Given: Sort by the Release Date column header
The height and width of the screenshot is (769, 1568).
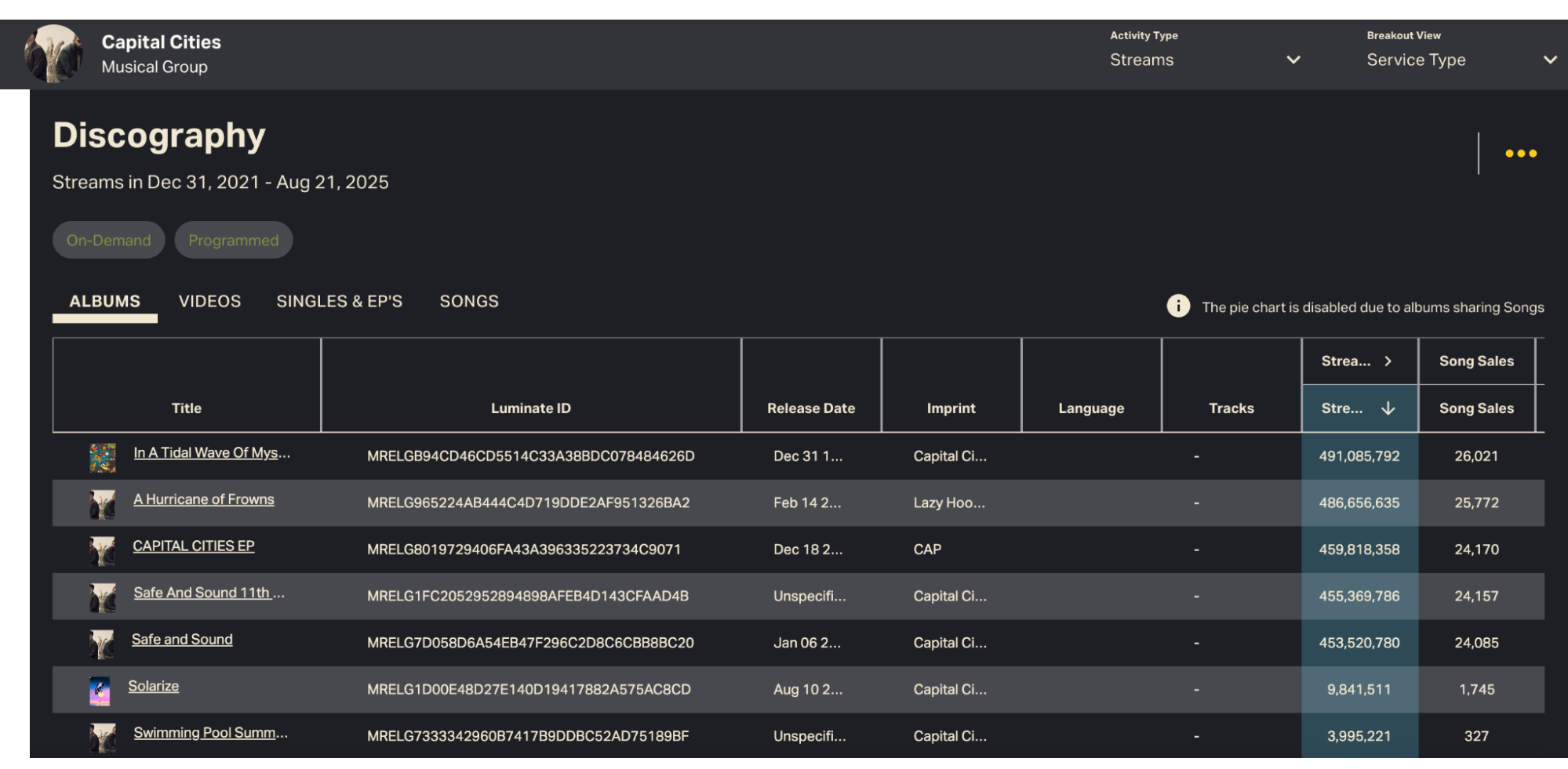Looking at the screenshot, I should (810, 408).
